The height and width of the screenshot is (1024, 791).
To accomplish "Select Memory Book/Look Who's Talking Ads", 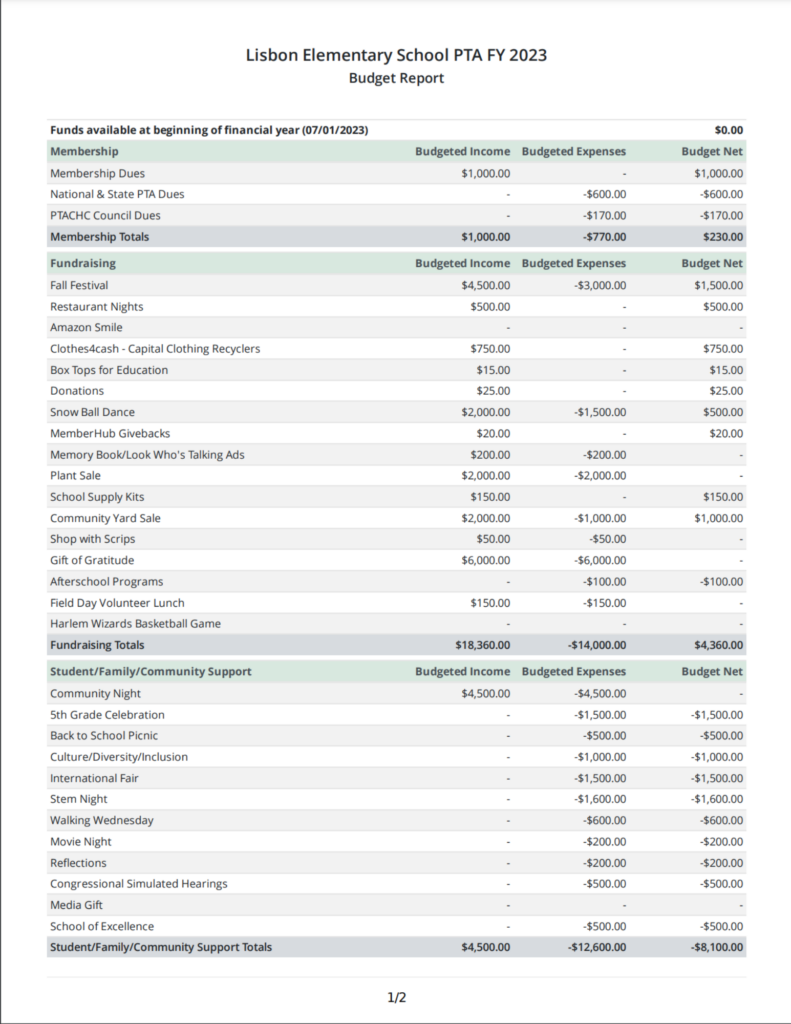I will point(147,455).
